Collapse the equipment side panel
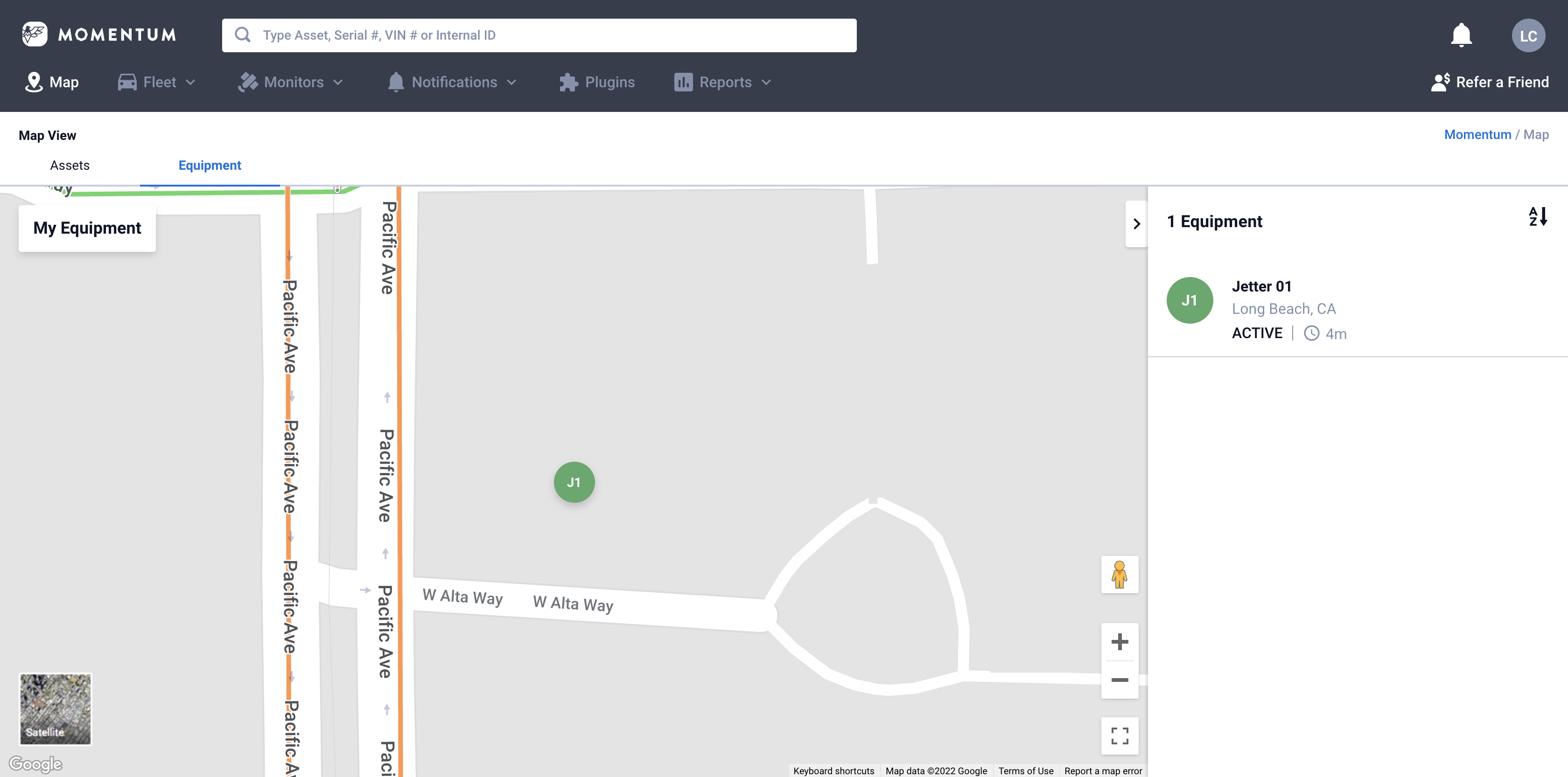1568x777 pixels. pos(1136,224)
